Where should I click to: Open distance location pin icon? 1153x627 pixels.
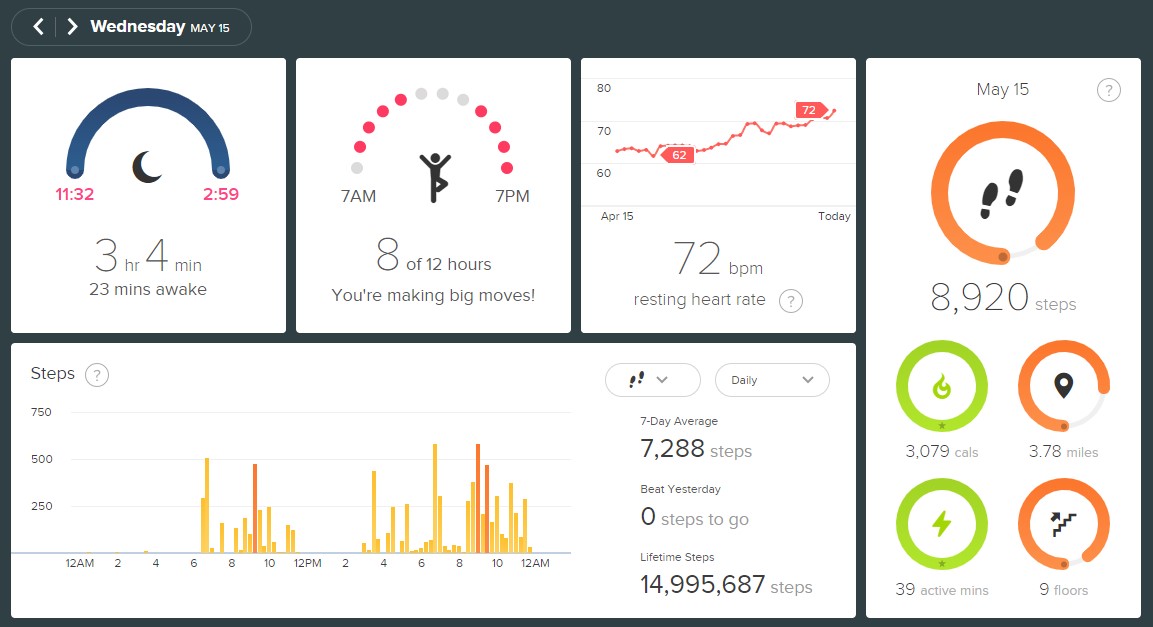click(1063, 385)
